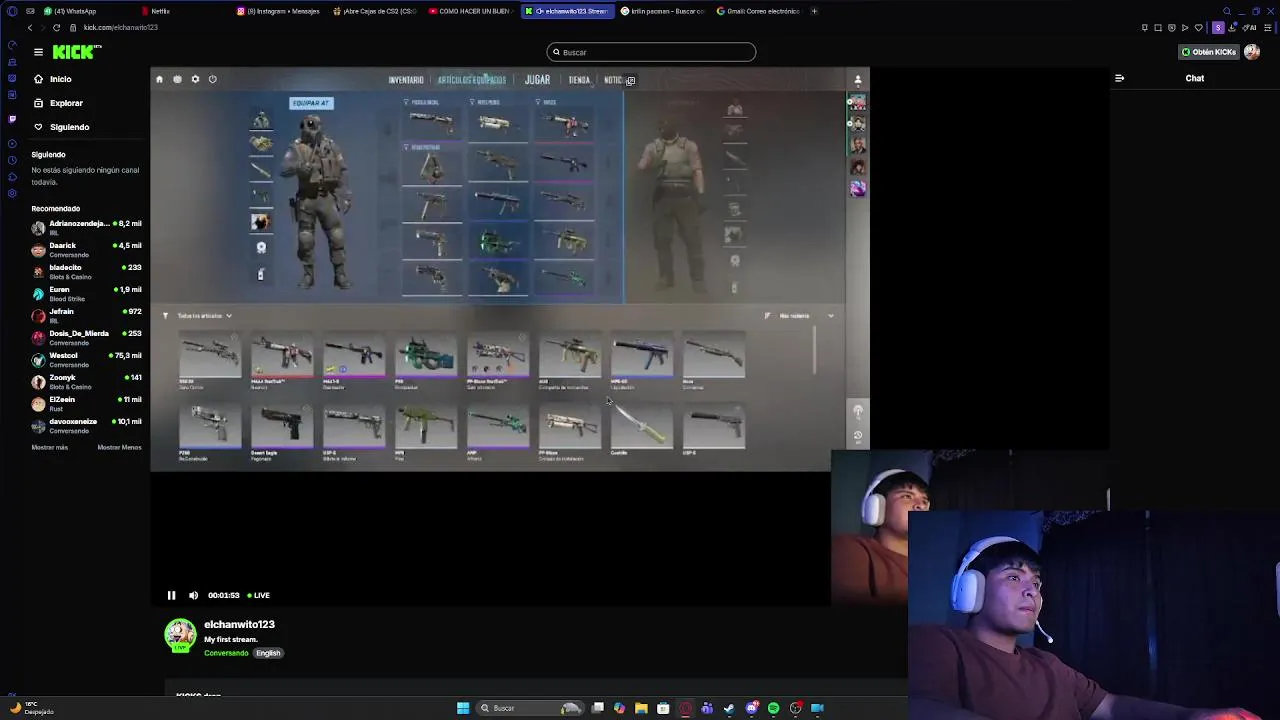The image size is (1280, 720).
Task: Select INVENTARIO tab in game menu
Action: (406, 80)
